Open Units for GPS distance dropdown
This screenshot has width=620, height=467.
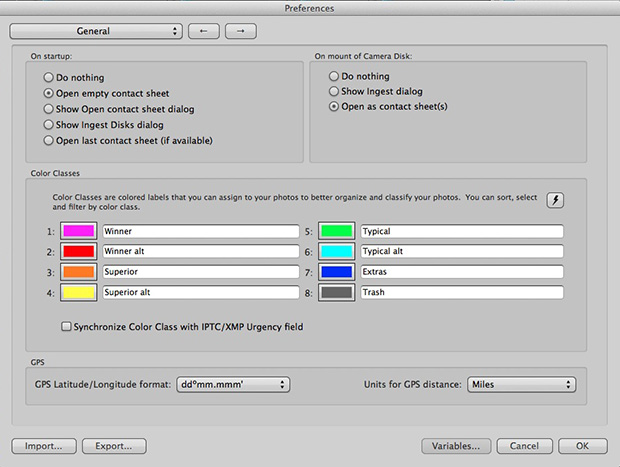pos(521,384)
